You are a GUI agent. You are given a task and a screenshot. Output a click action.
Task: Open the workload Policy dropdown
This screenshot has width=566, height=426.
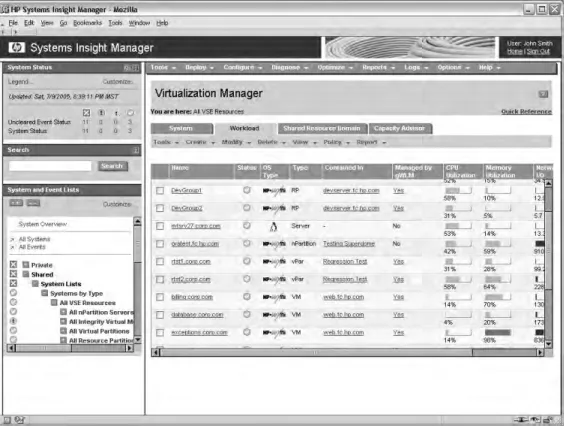click(336, 142)
